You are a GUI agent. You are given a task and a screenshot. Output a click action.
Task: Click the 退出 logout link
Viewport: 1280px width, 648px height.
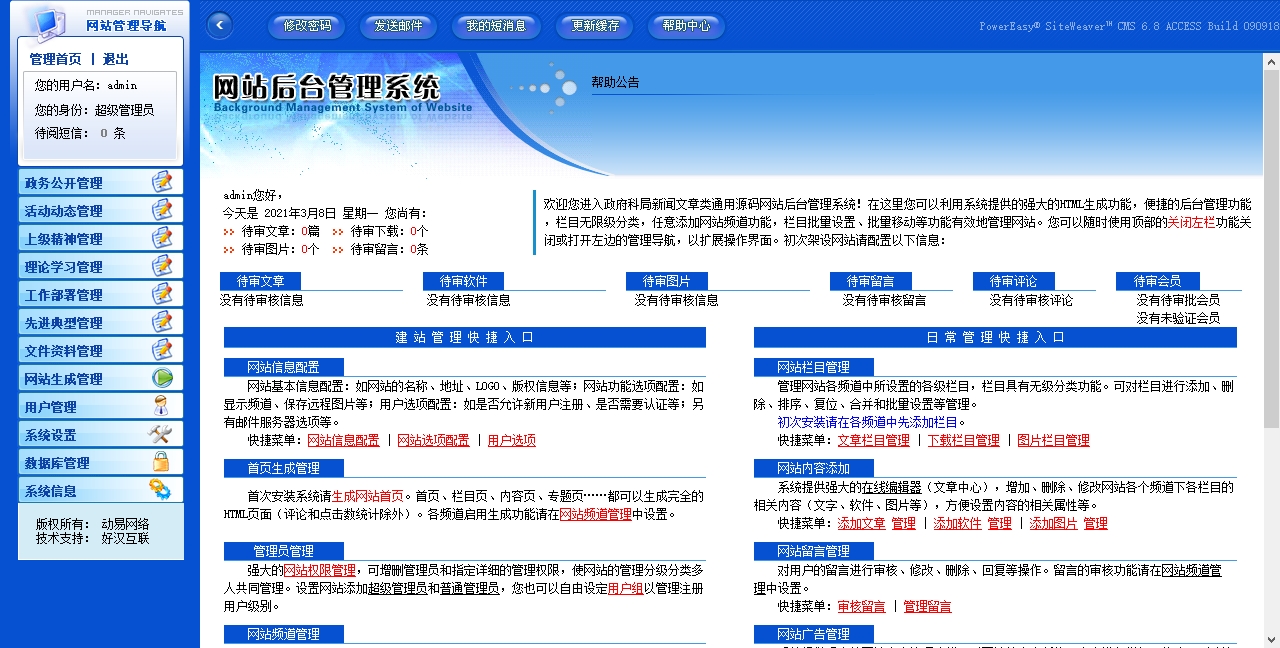[116, 60]
